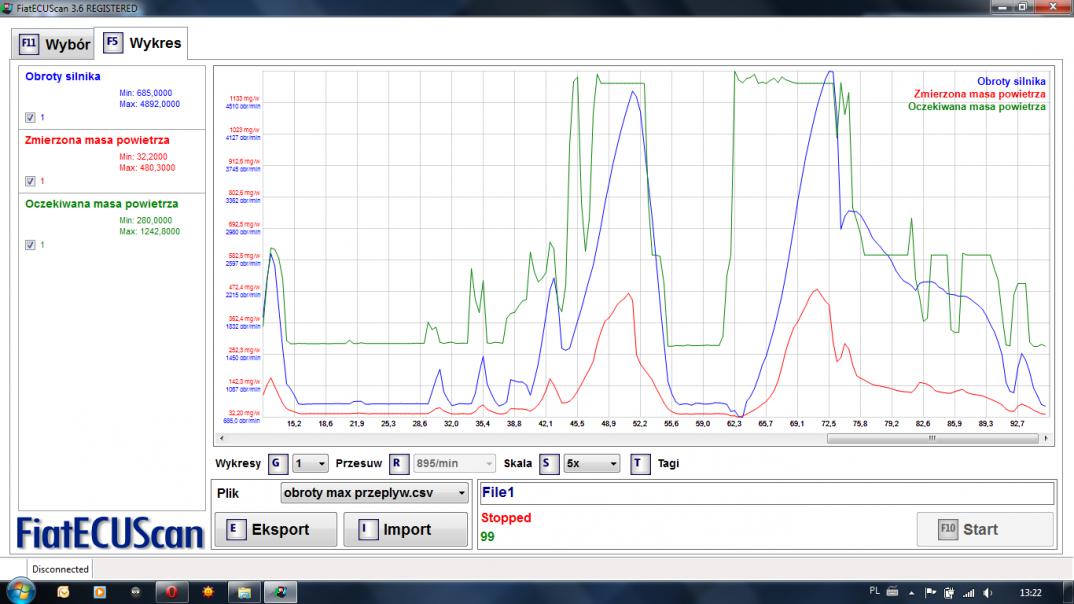
Task: Click the PL language indicator
Action: coord(874,591)
